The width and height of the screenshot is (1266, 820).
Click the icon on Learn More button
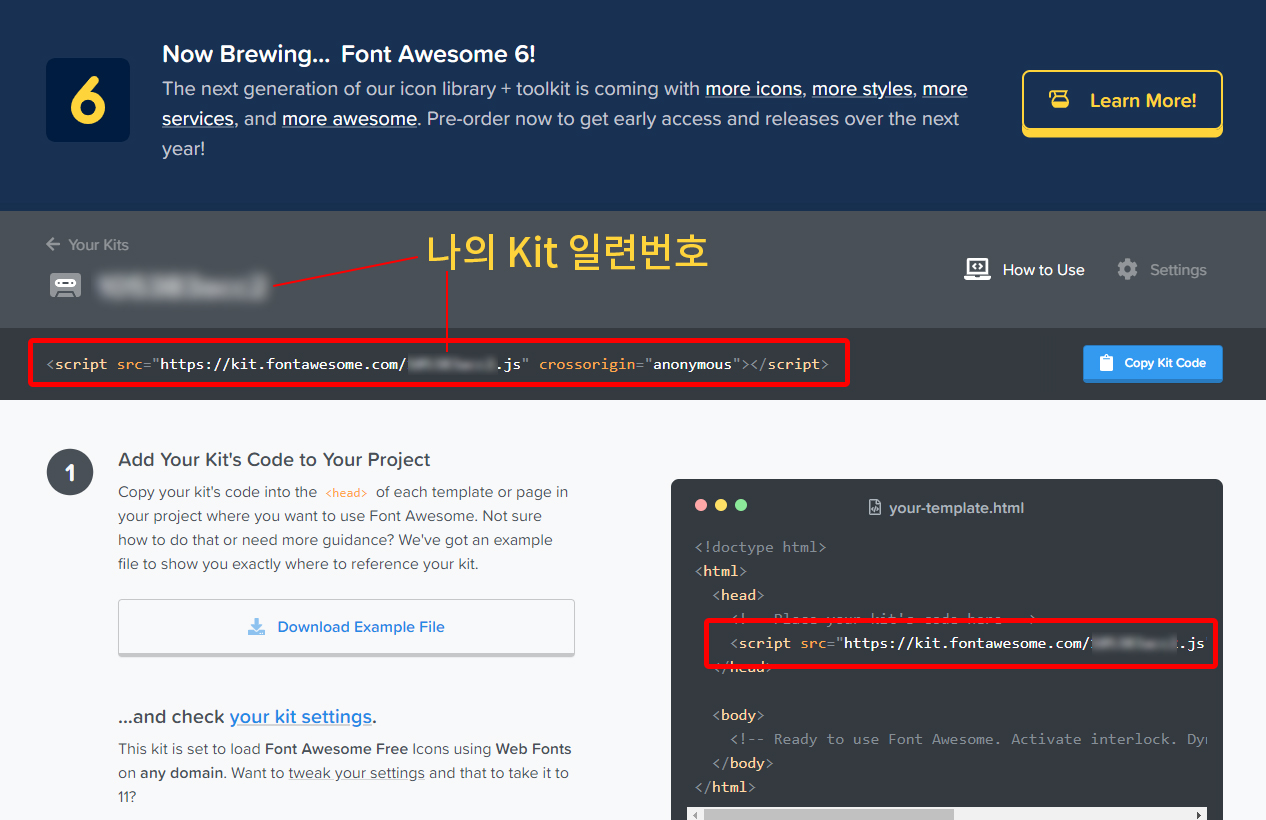tap(1059, 100)
